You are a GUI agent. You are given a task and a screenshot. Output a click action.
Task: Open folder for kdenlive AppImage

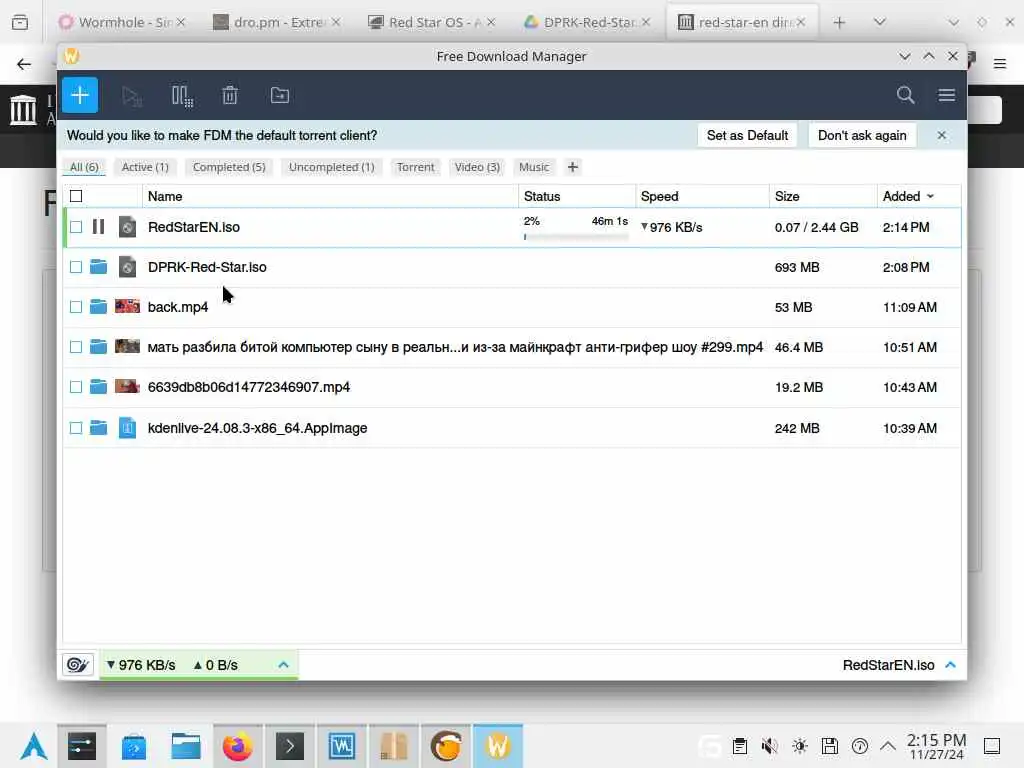tap(99, 428)
